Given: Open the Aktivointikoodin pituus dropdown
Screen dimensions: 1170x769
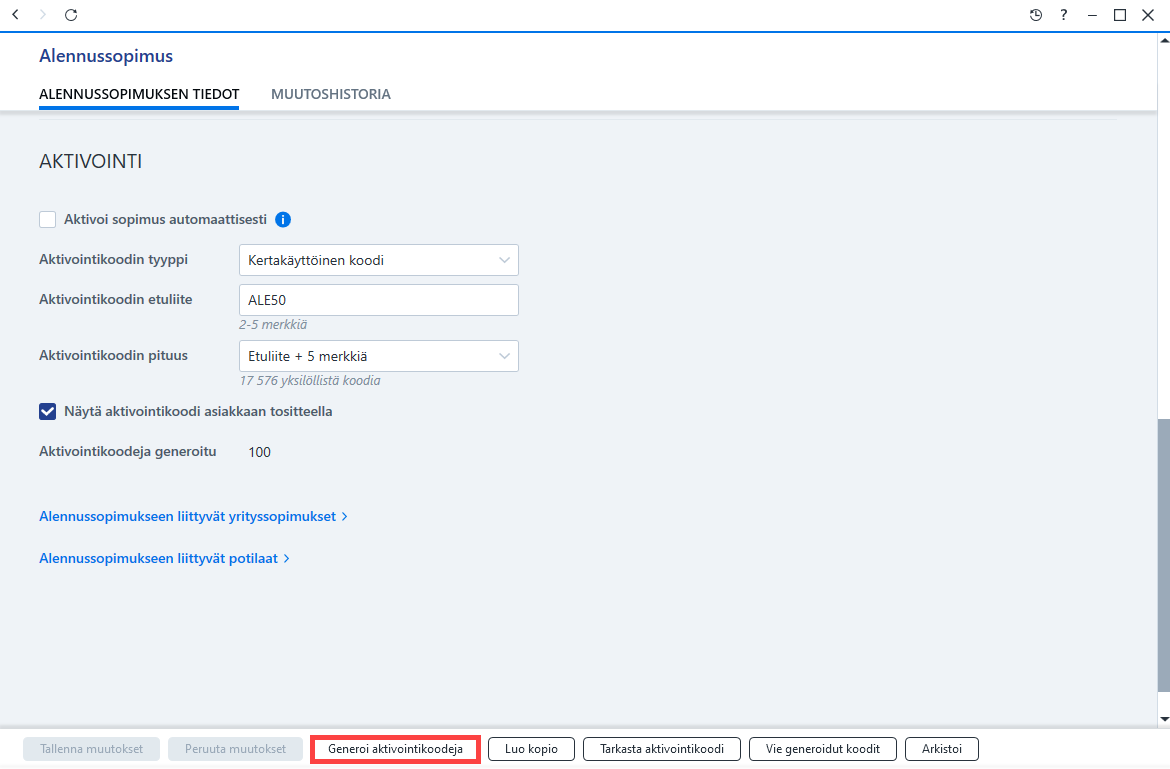Looking at the screenshot, I should click(378, 357).
